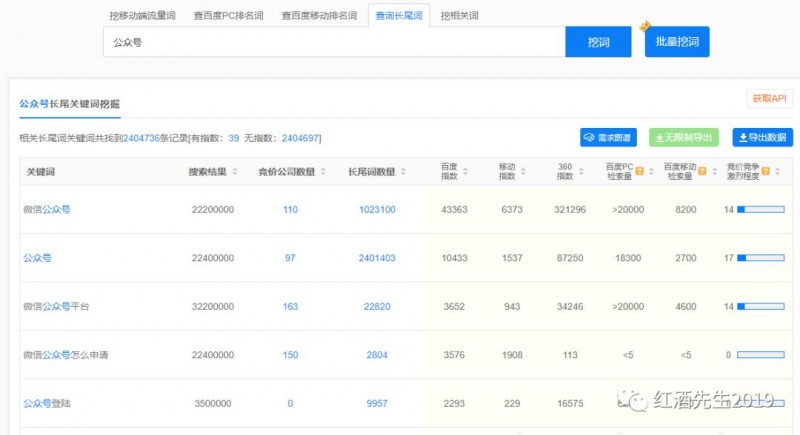Open keyword link 公众号 in table
The width and height of the screenshot is (800, 435).
click(x=37, y=258)
